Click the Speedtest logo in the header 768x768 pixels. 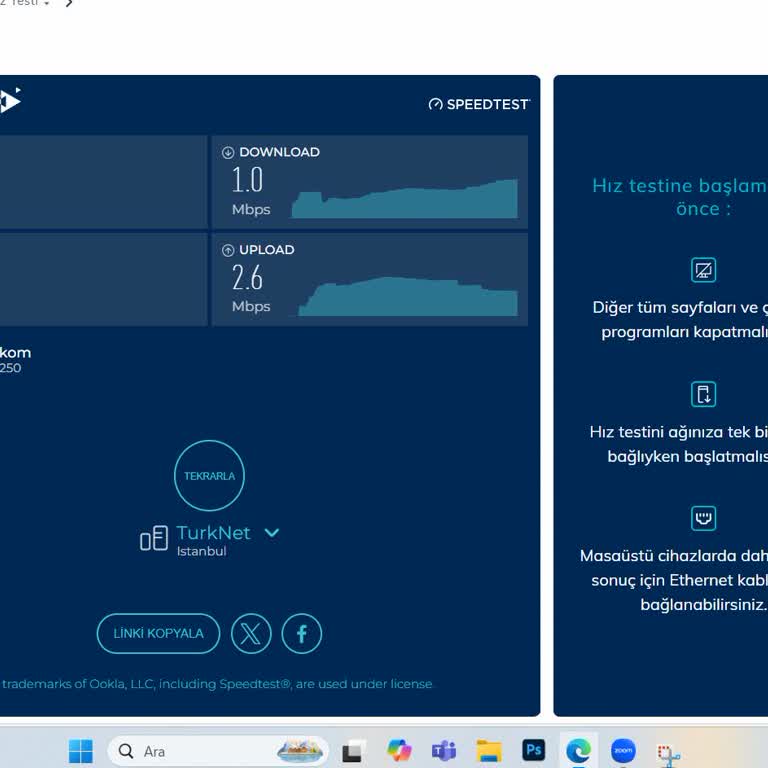(478, 104)
